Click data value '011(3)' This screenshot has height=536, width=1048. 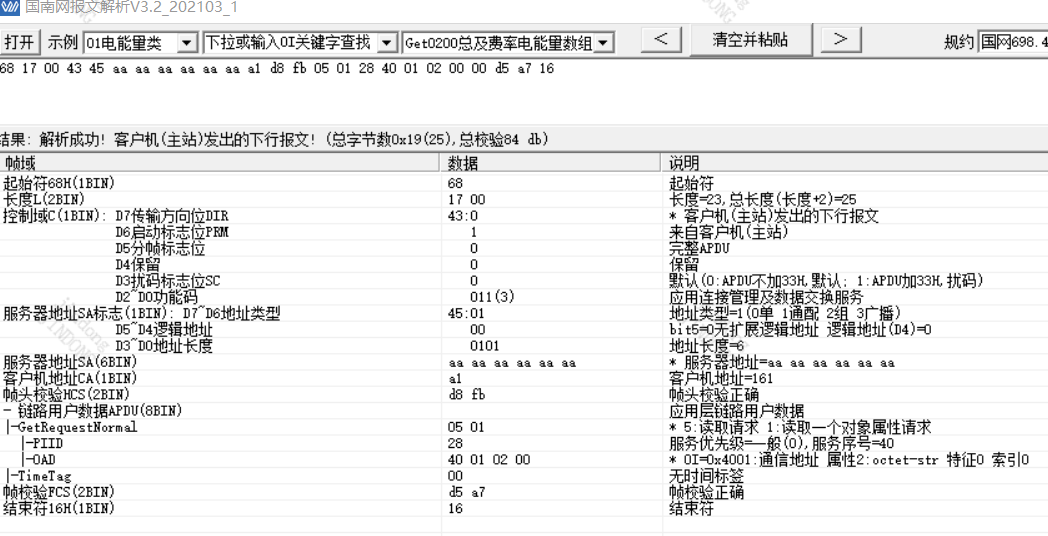[x=492, y=297]
